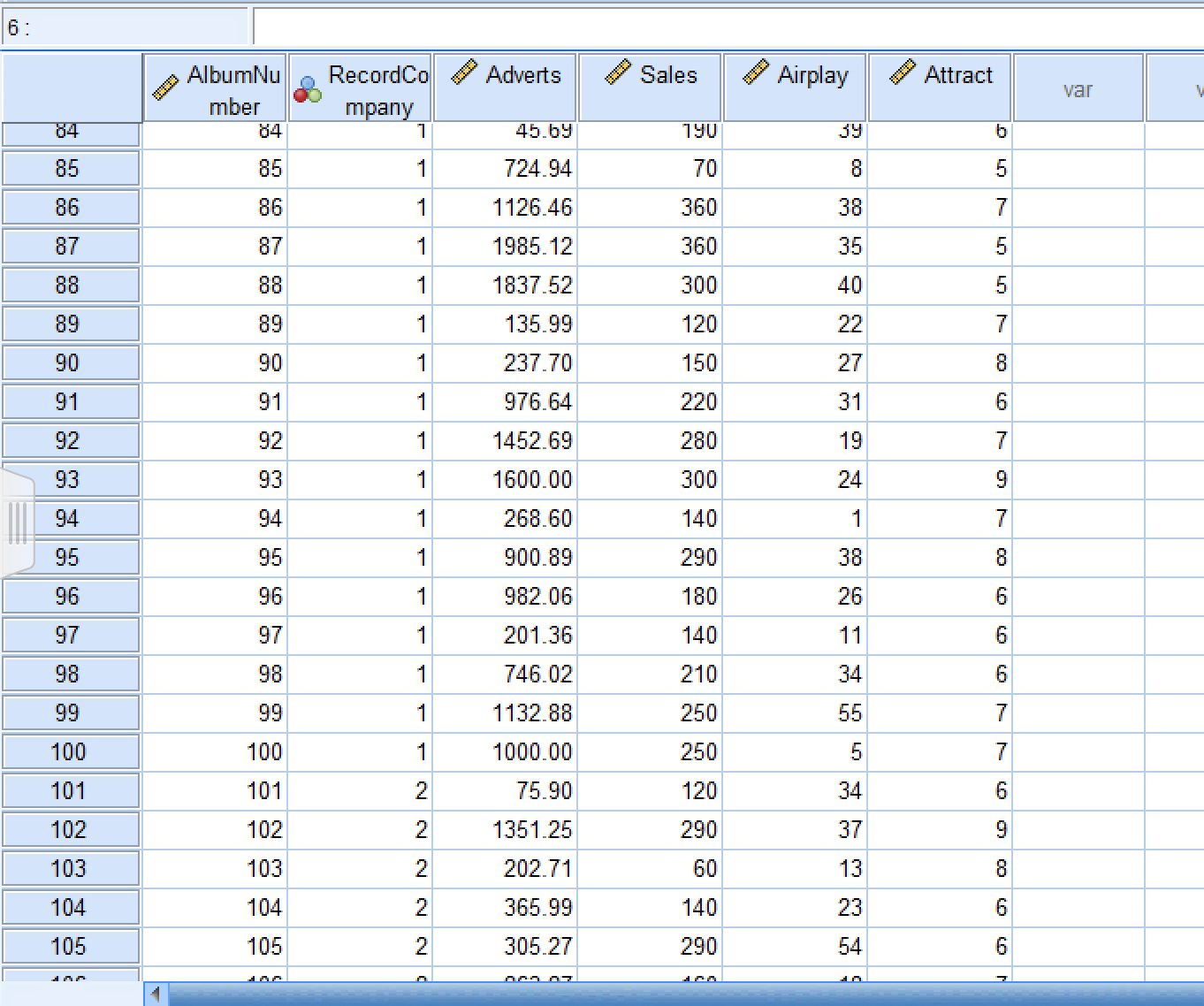Select row header 97
This screenshot has height=1006, width=1204.
click(71, 635)
